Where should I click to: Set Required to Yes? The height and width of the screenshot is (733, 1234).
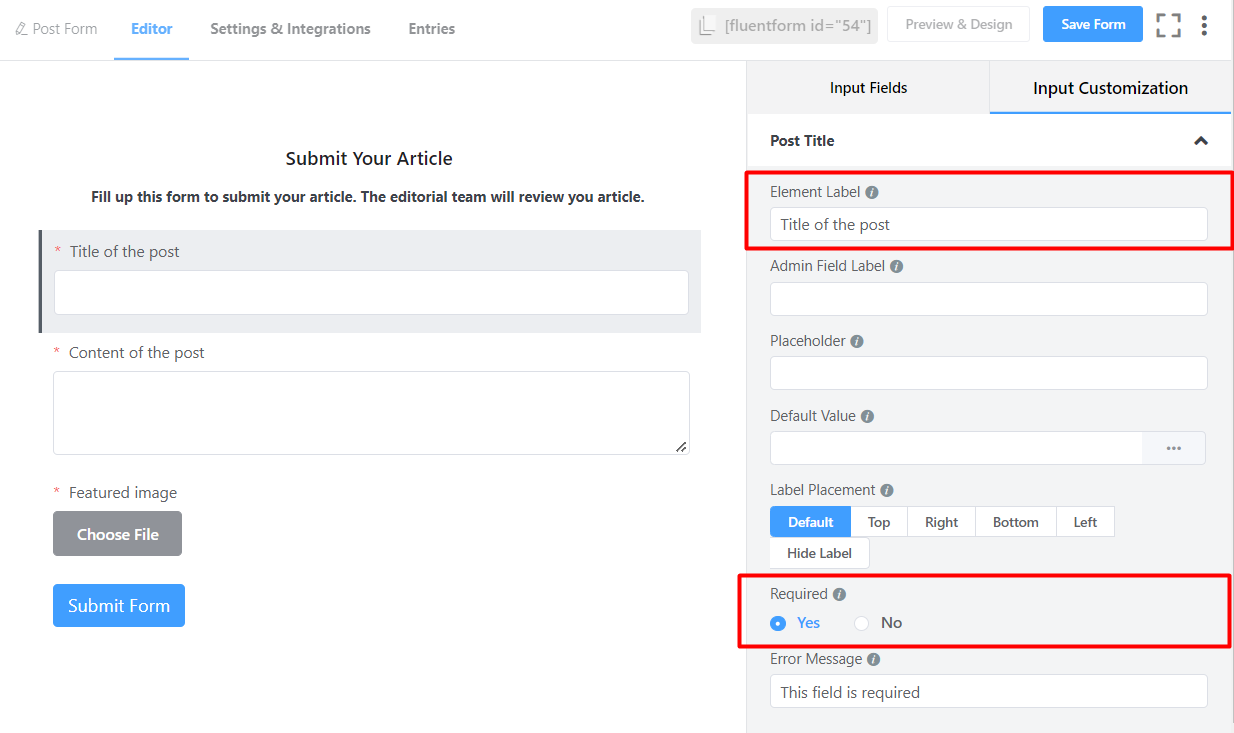tap(795, 623)
